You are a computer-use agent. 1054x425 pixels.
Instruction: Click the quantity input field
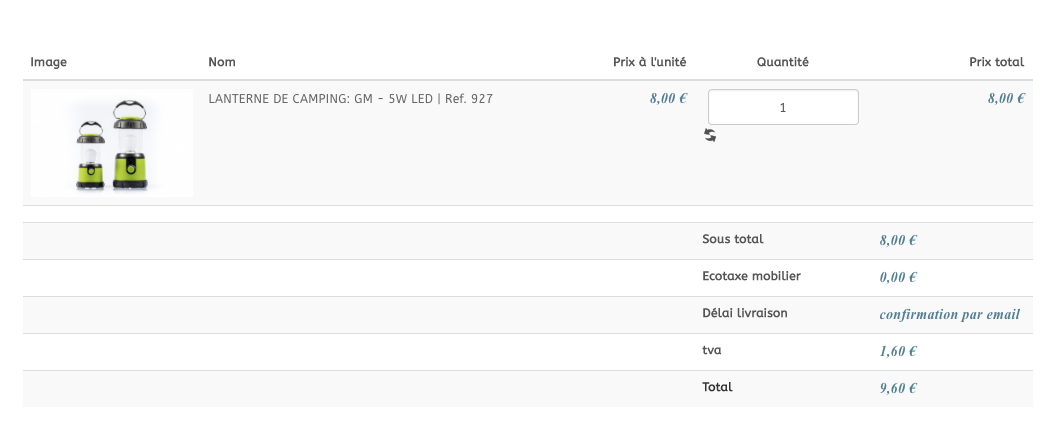783,107
